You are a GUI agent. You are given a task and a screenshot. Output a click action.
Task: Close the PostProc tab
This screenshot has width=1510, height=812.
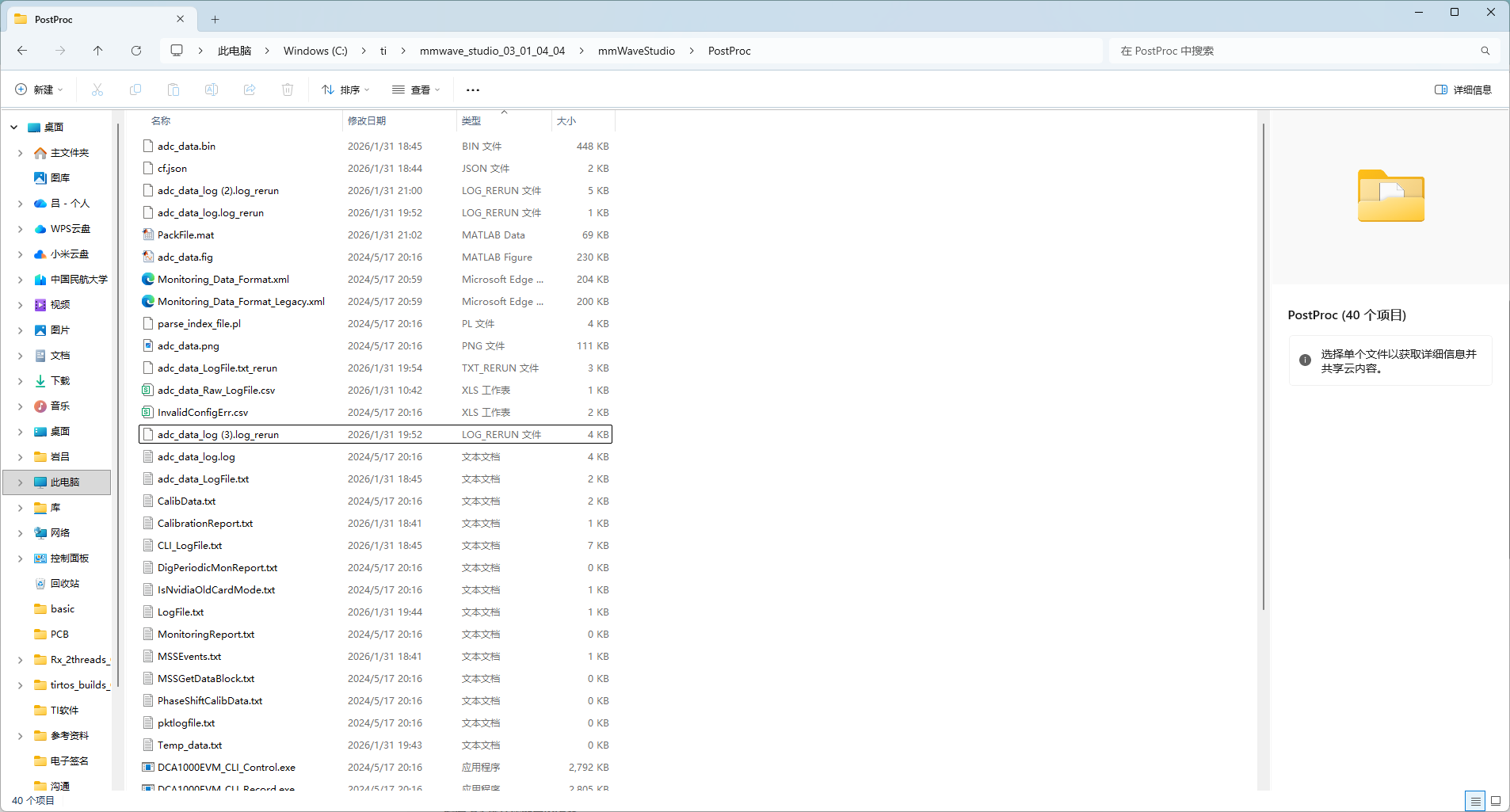[x=181, y=19]
